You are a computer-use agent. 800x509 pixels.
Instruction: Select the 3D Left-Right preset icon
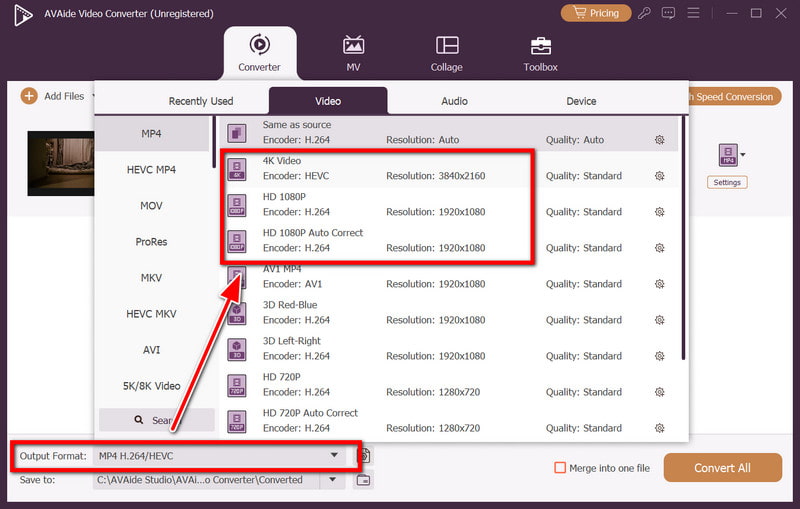click(237, 349)
